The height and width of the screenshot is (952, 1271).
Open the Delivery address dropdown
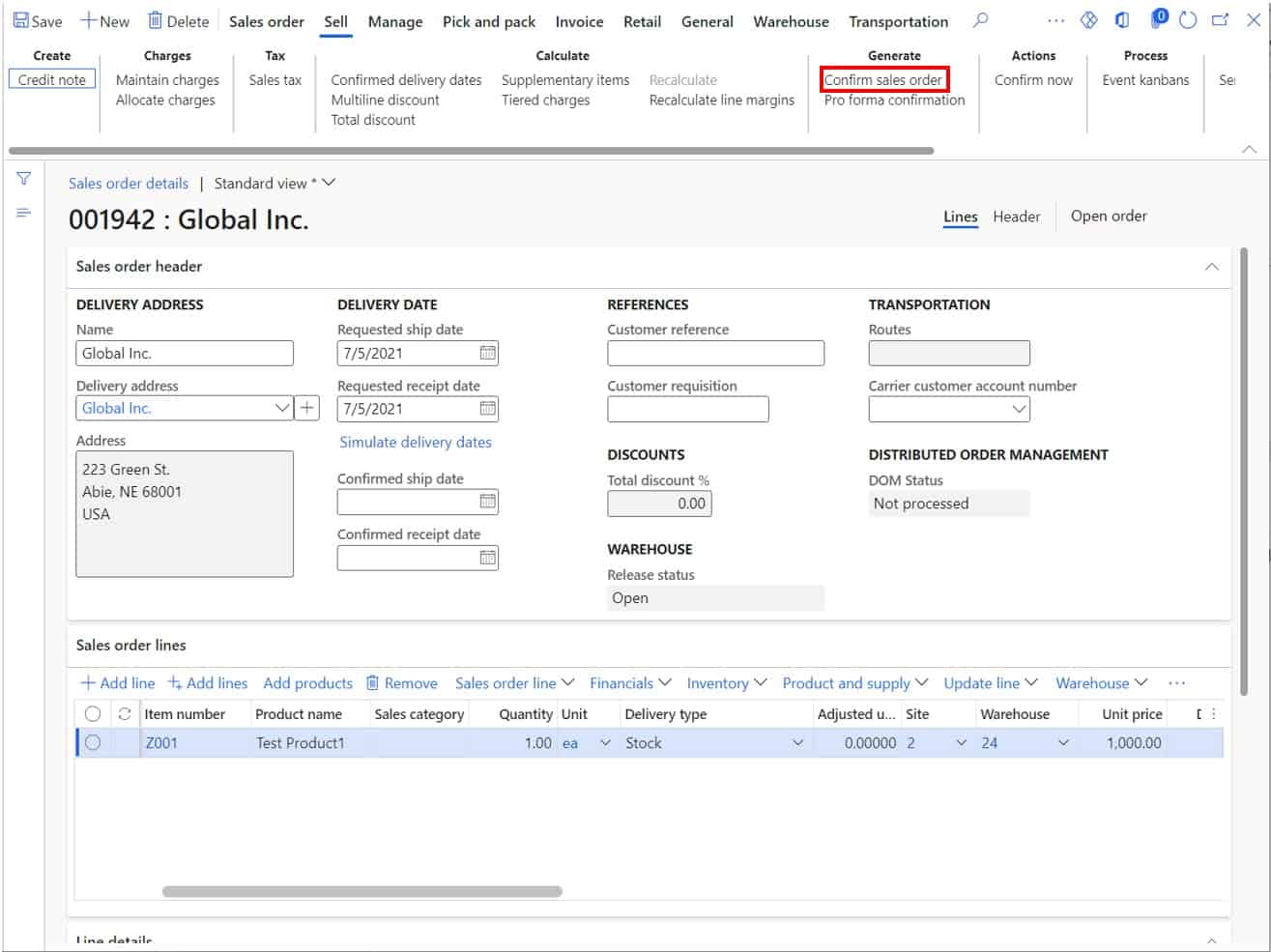tap(281, 408)
